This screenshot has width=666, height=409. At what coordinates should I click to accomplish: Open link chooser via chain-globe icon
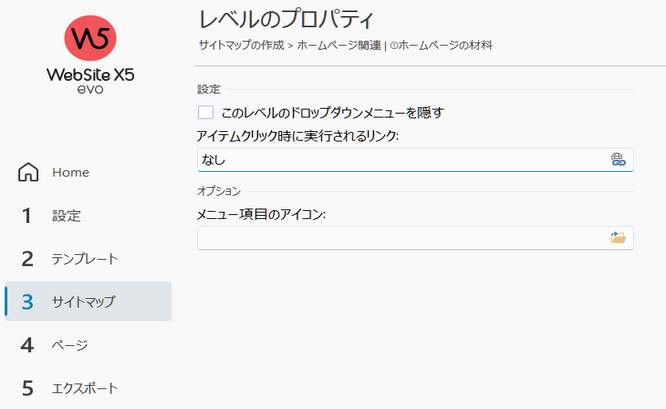tap(618, 160)
